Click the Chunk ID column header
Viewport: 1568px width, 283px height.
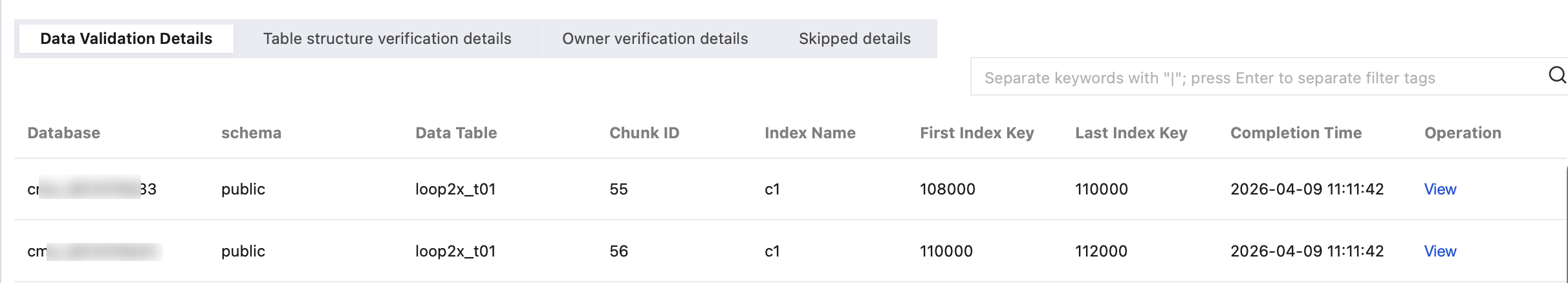point(644,133)
